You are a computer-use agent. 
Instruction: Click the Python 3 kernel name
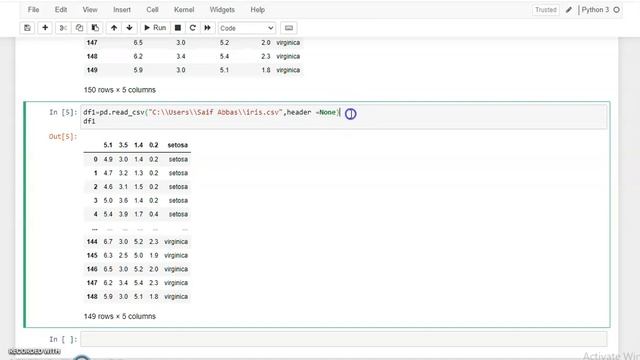tap(595, 10)
